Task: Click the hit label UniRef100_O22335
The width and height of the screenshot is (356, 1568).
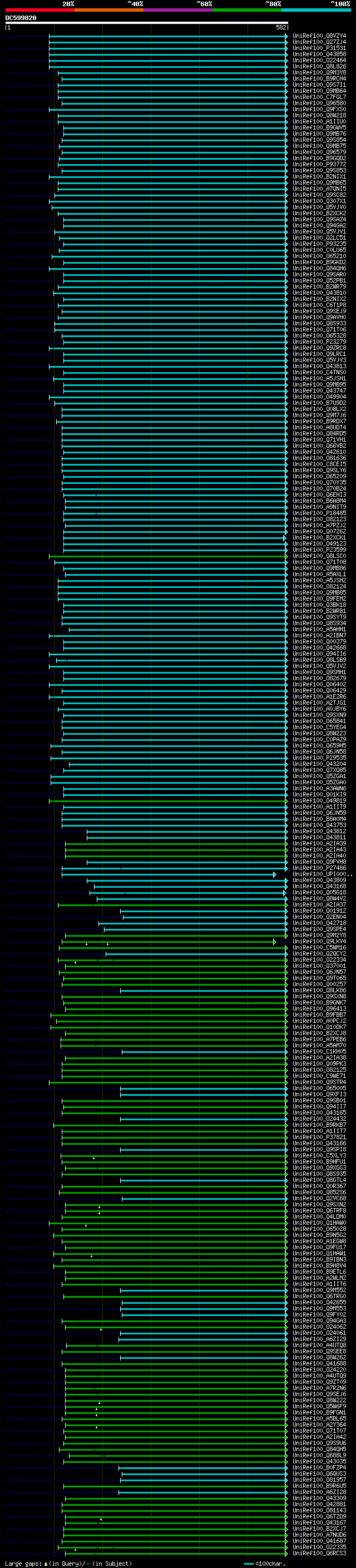Action: point(319,1547)
